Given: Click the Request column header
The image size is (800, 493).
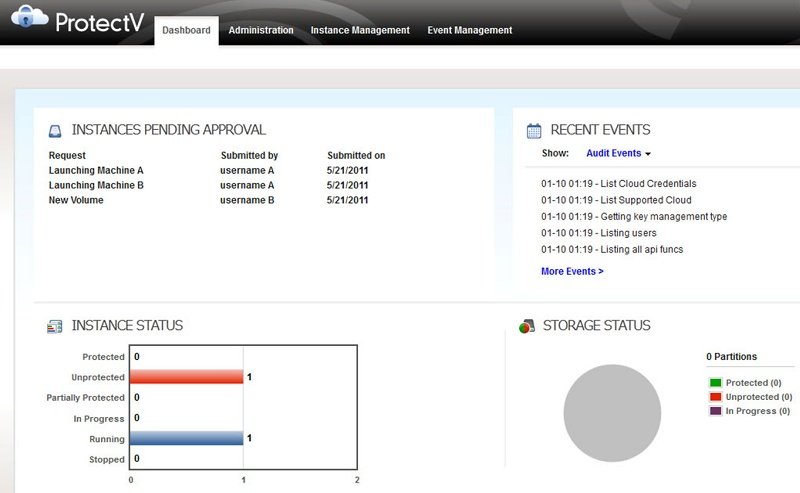Looking at the screenshot, I should (x=67, y=155).
